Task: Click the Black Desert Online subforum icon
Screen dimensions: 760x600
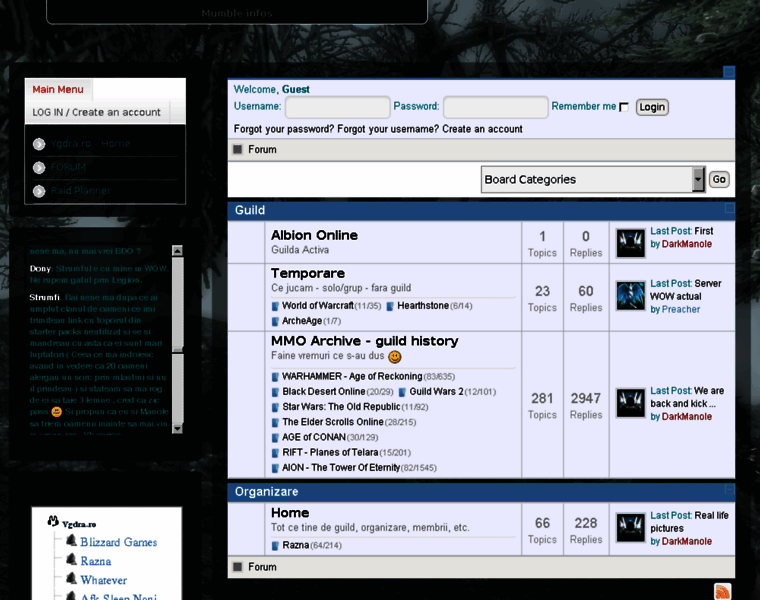Action: (275, 392)
